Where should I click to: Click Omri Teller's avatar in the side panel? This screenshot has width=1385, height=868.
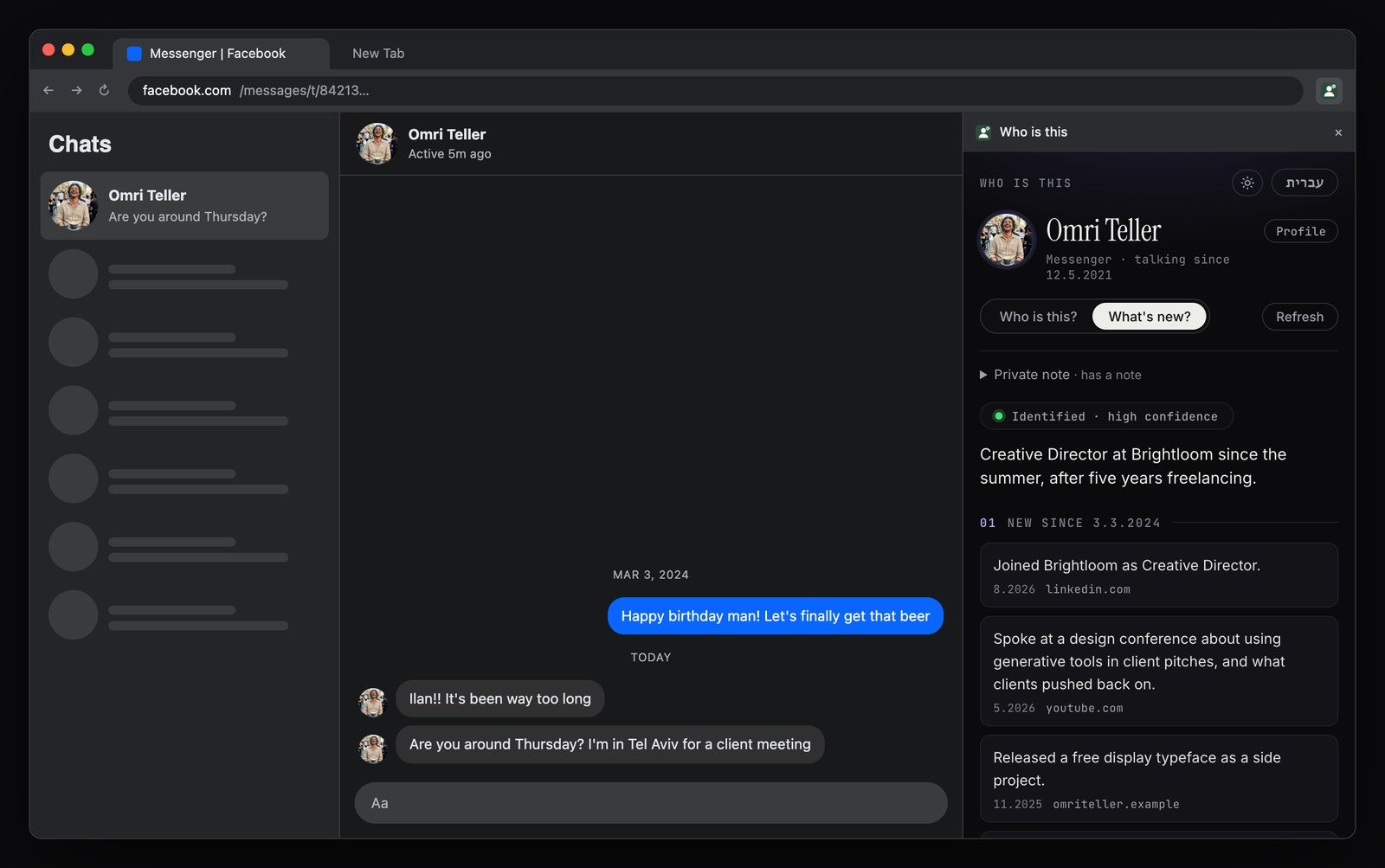click(1006, 240)
